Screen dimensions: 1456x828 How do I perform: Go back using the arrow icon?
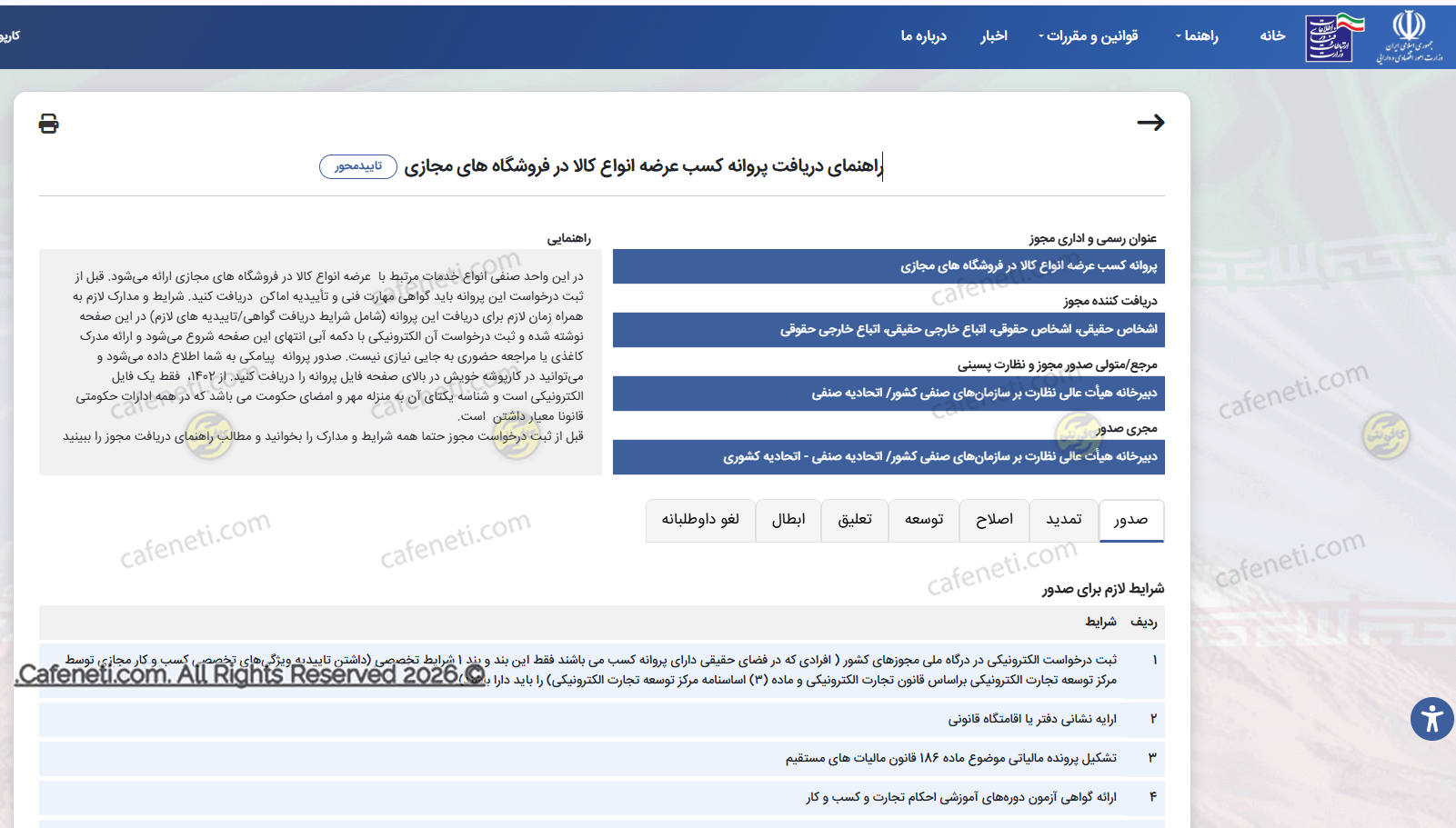point(1150,123)
